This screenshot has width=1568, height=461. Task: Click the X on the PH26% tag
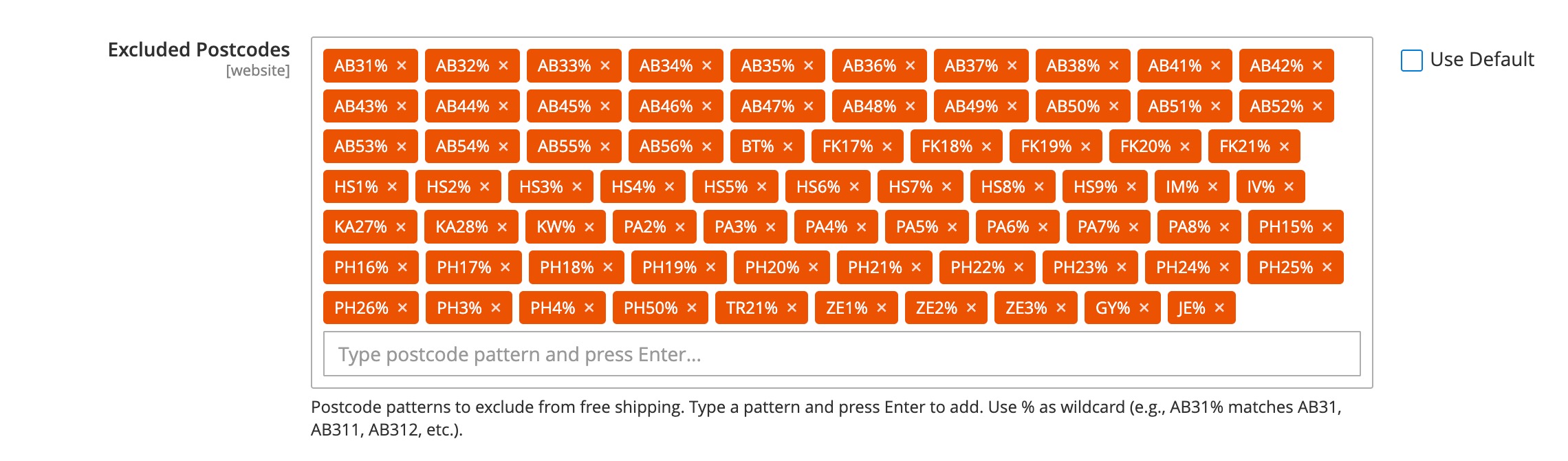402,308
